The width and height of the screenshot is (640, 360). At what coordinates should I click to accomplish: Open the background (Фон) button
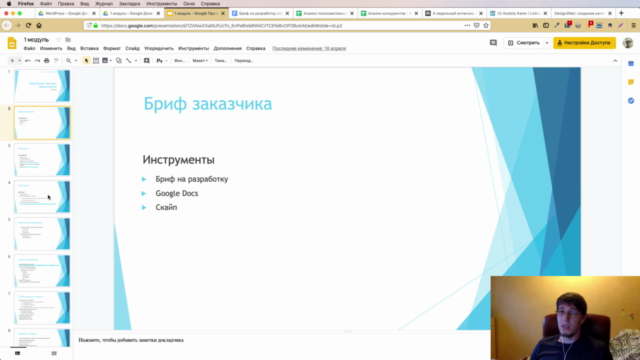coord(180,60)
